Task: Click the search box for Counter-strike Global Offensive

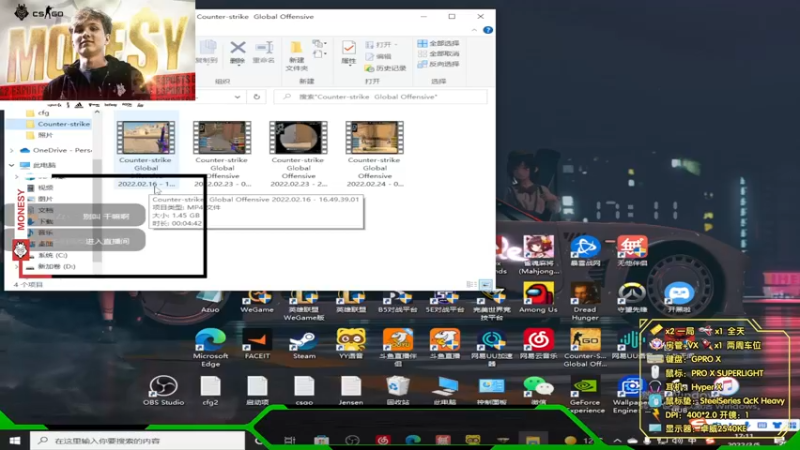Action: 380,96
